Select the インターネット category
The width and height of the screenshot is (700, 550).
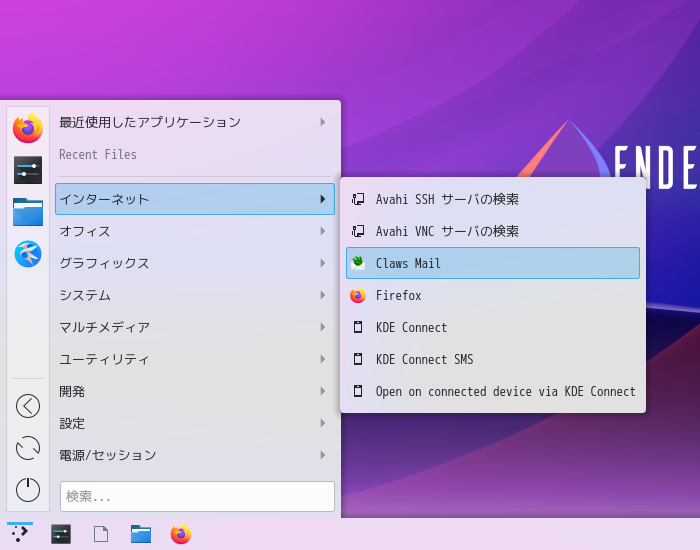click(195, 199)
